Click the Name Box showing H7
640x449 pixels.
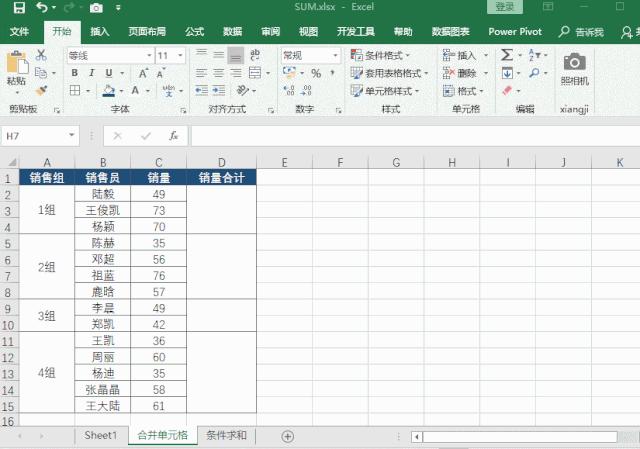(40, 136)
